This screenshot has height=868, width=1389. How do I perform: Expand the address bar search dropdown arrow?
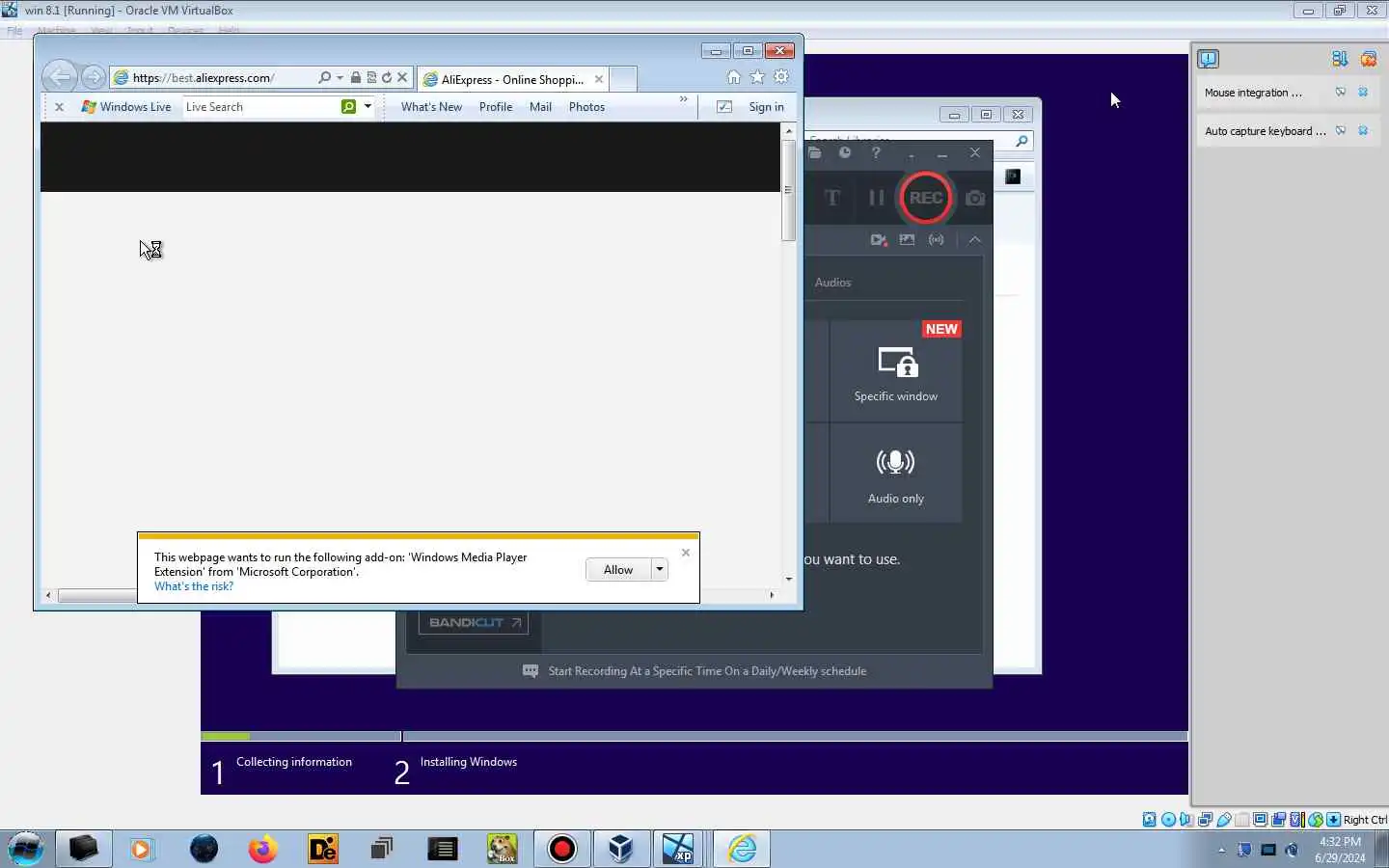pyautogui.click(x=340, y=78)
